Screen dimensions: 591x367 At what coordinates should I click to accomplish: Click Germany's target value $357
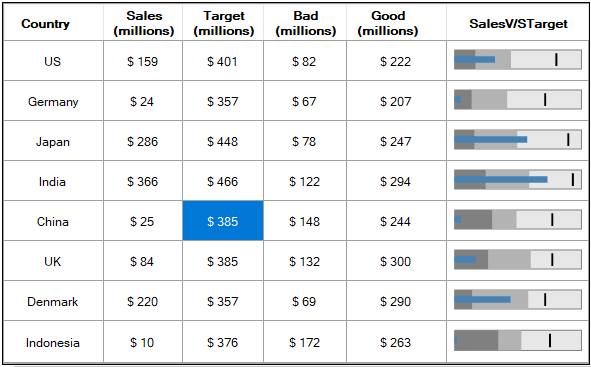click(x=223, y=101)
